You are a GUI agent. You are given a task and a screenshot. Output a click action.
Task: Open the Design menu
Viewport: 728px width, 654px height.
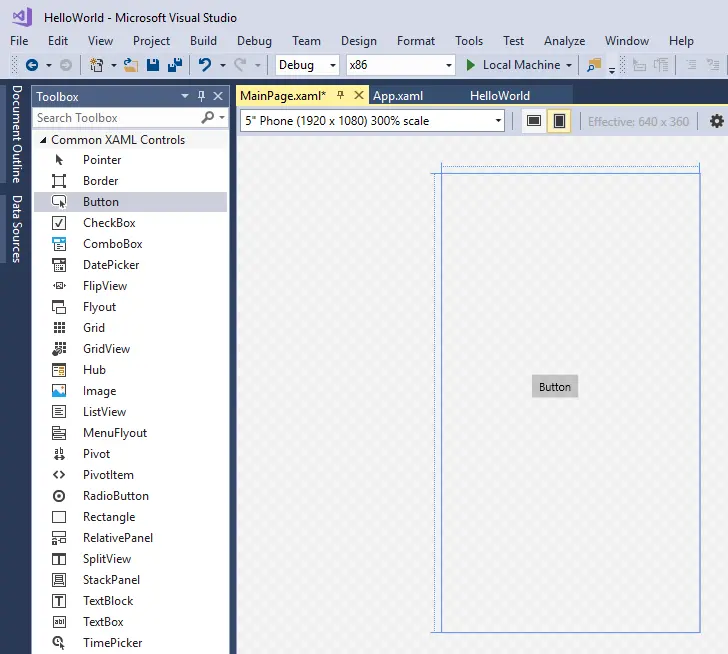(x=359, y=41)
